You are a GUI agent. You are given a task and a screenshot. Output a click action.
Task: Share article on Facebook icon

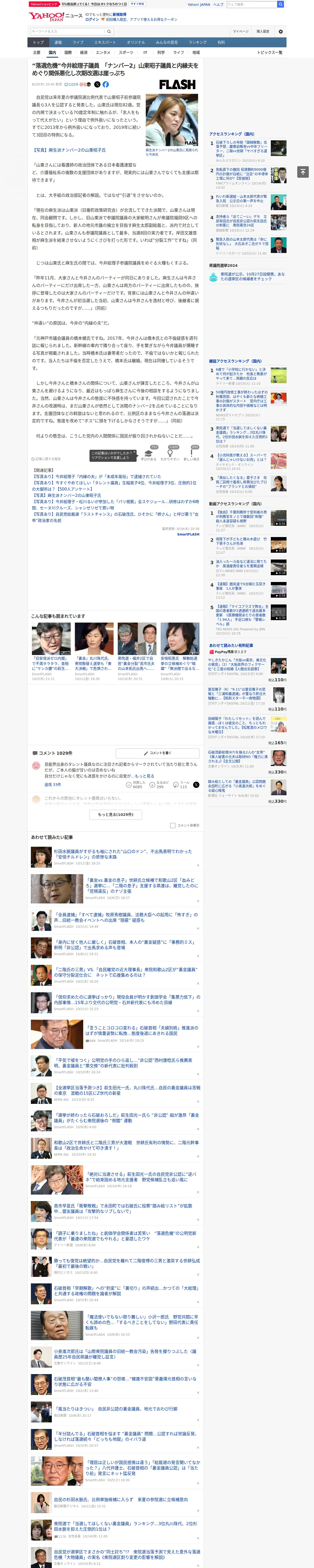click(x=105, y=85)
